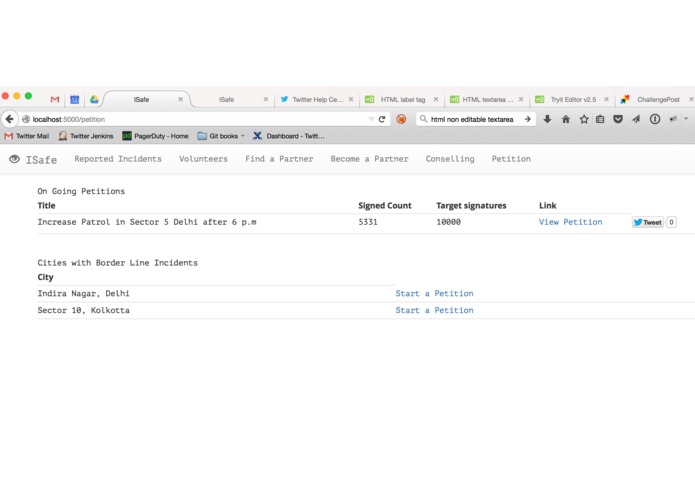
Task: Open the address bar history dropdown arrow
Action: pyautogui.click(x=371, y=119)
